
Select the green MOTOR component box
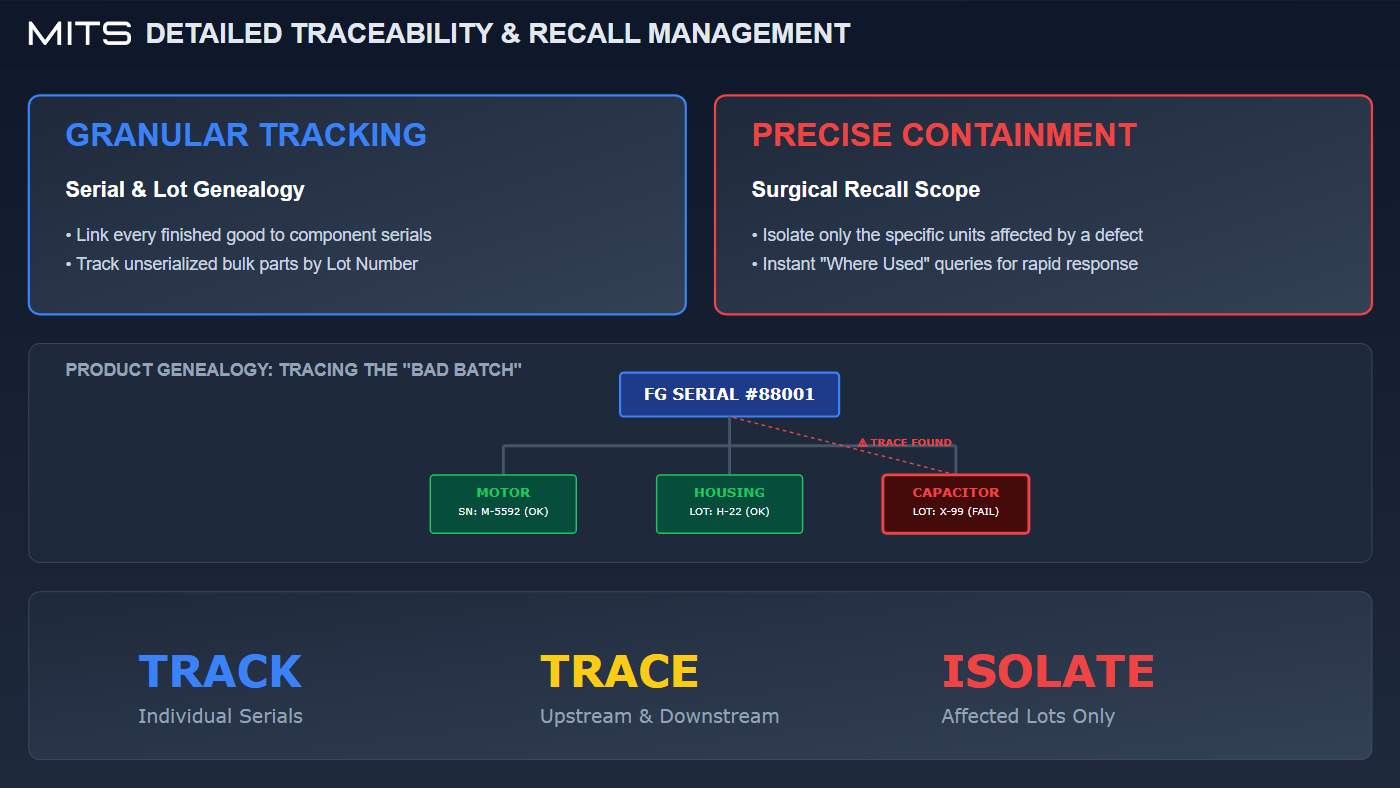(503, 504)
